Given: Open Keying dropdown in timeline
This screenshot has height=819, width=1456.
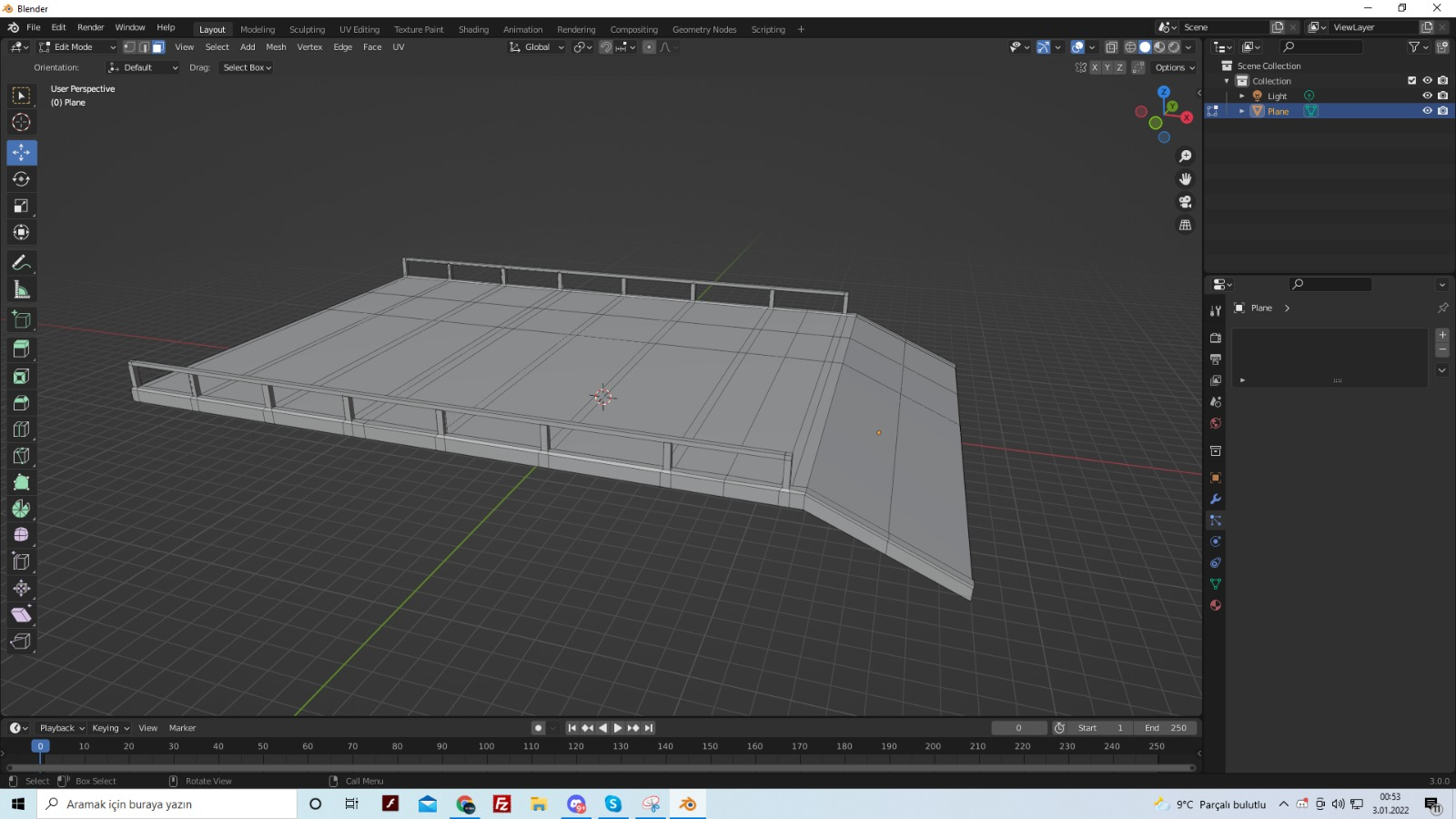Looking at the screenshot, I should (110, 728).
